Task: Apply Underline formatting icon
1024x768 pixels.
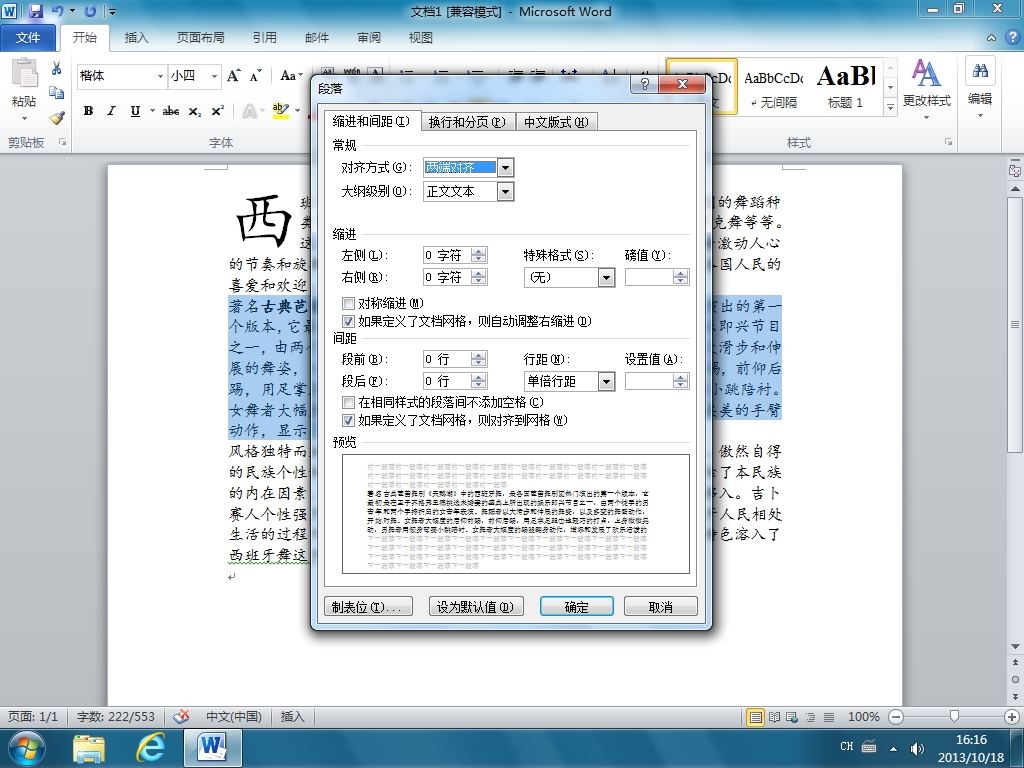Action: tap(135, 111)
